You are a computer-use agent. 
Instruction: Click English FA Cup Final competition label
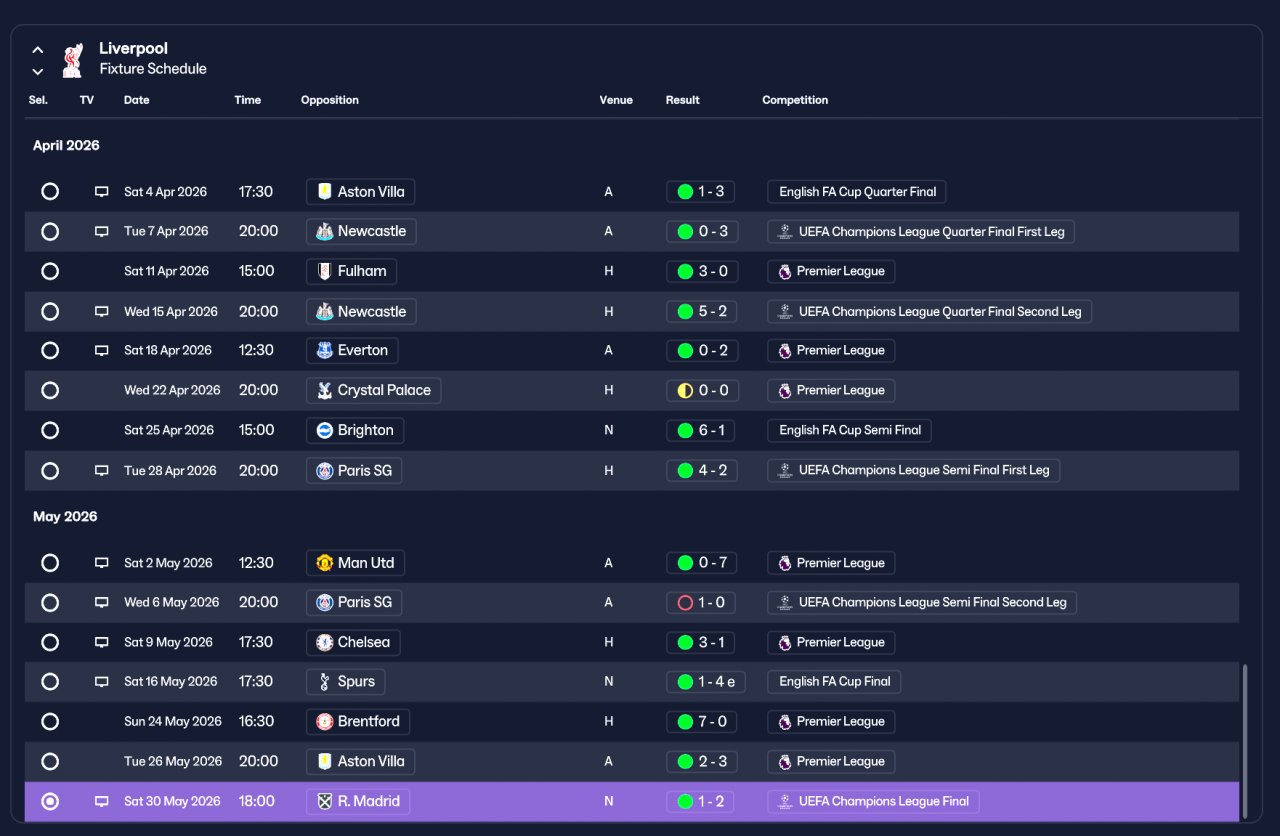click(834, 682)
